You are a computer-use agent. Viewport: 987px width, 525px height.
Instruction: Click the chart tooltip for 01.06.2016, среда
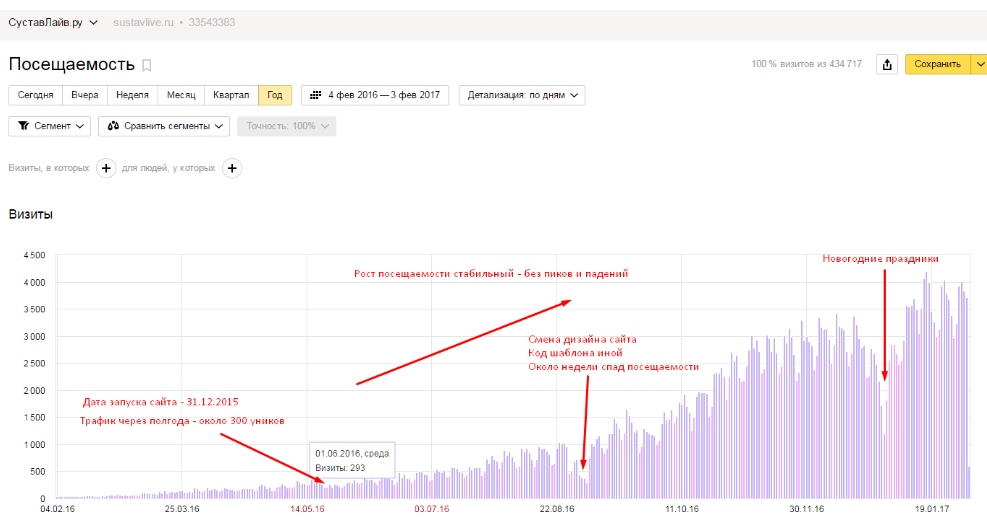click(352, 461)
